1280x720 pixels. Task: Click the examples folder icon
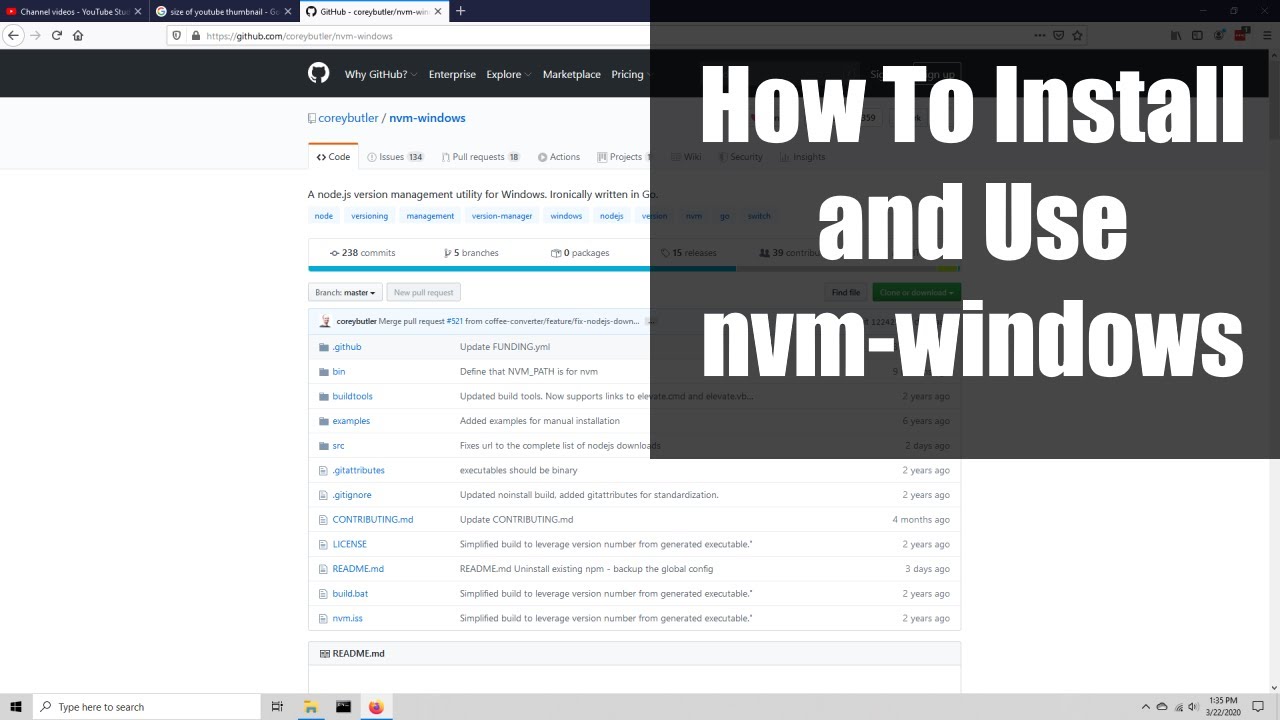(x=323, y=421)
